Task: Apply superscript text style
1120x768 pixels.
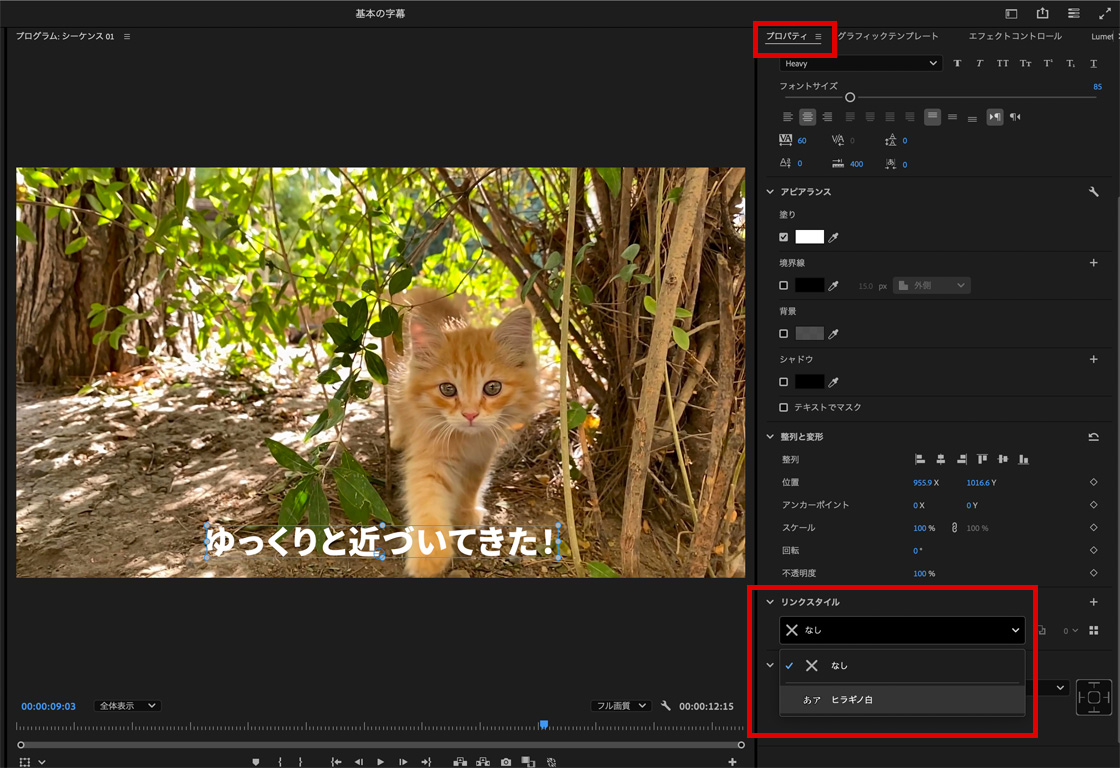Action: click(1048, 64)
